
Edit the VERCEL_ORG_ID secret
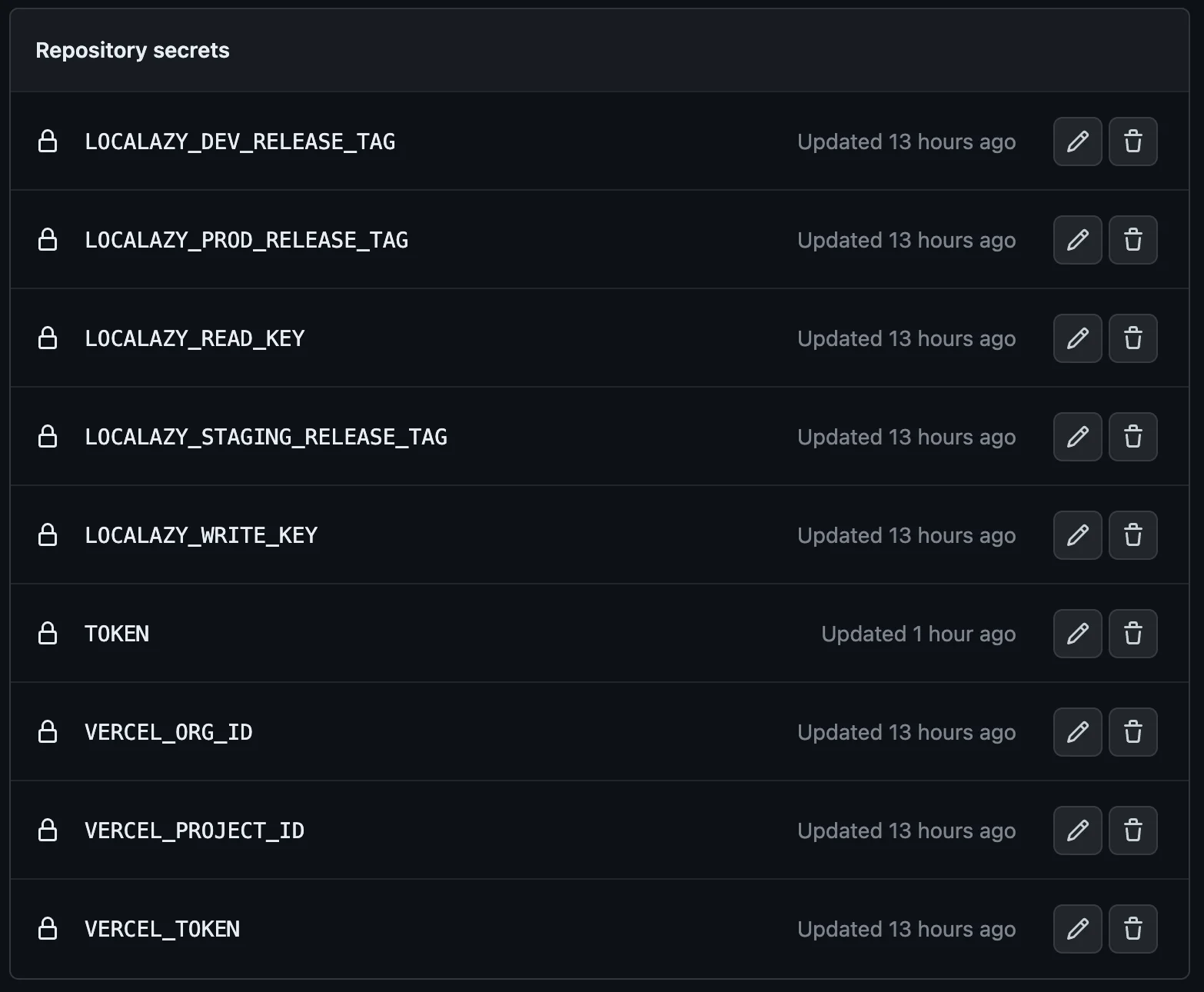point(1077,732)
